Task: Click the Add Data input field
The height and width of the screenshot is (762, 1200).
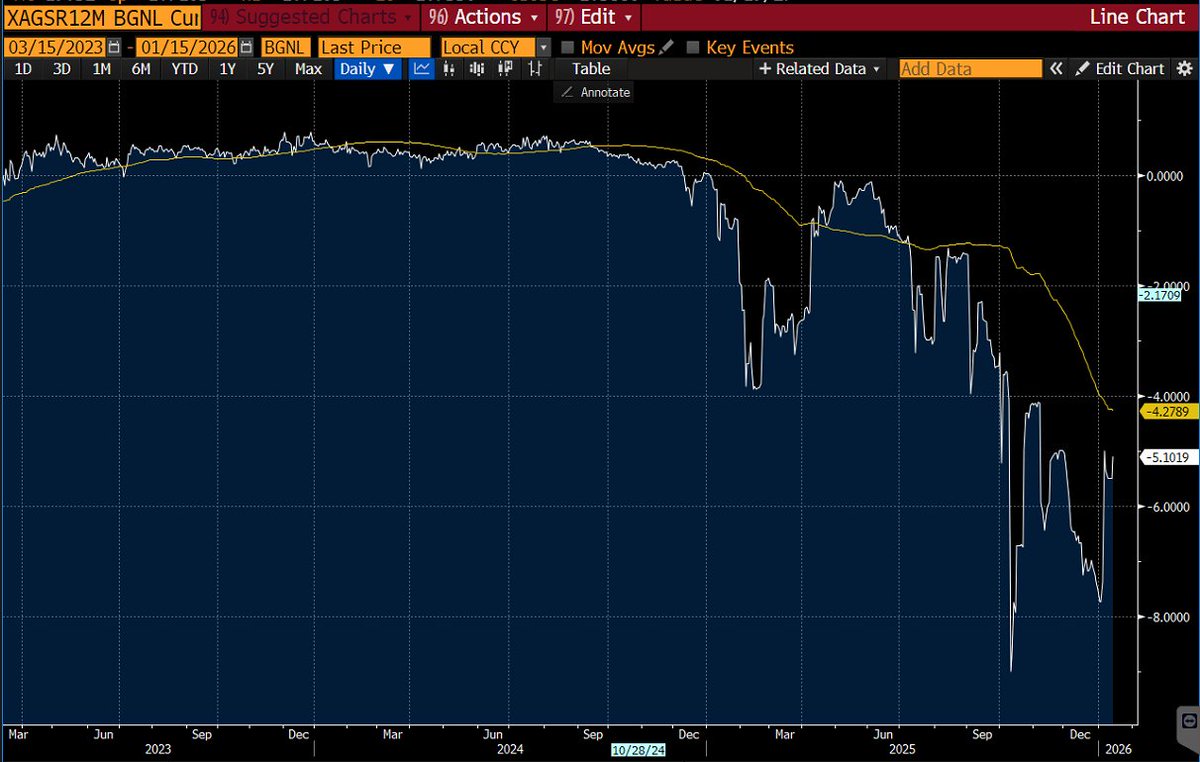Action: [970, 69]
